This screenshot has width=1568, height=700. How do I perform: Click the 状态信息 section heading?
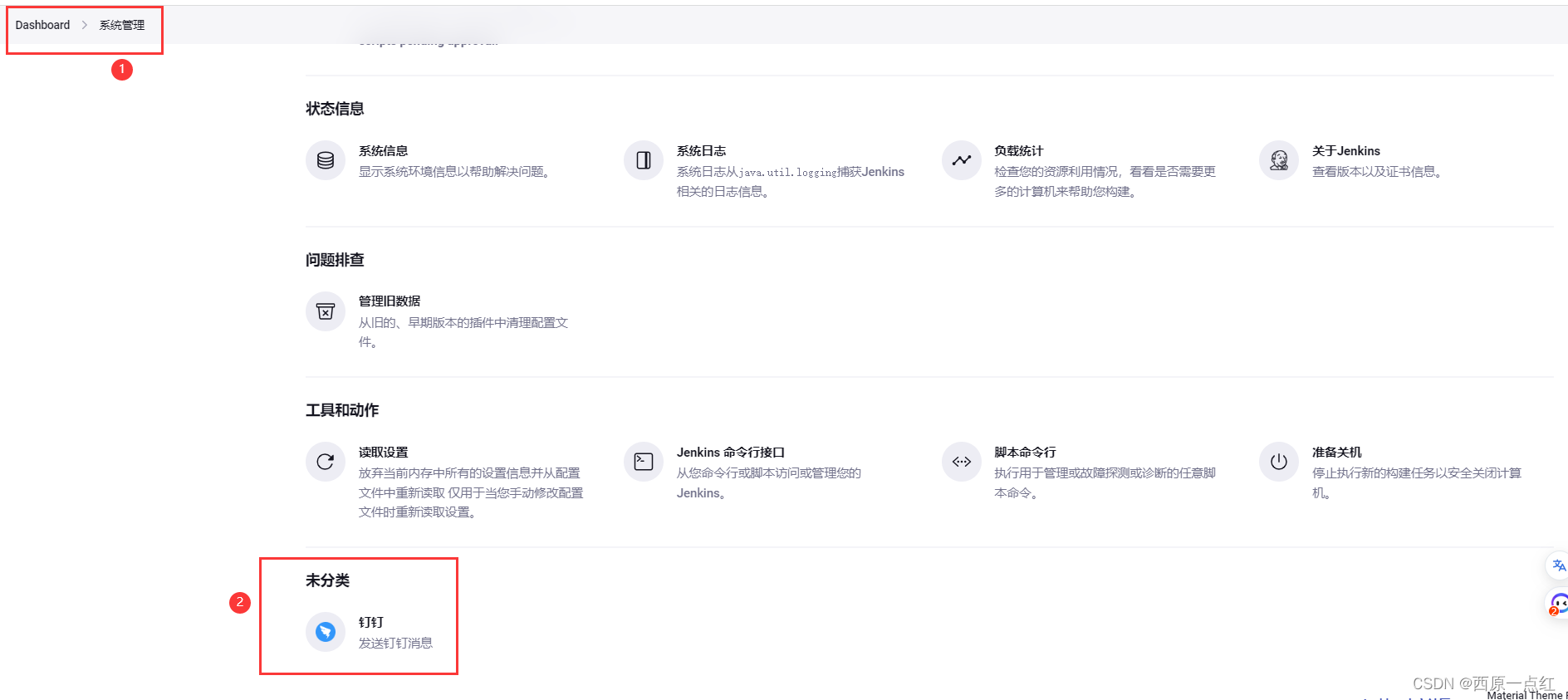(x=335, y=109)
